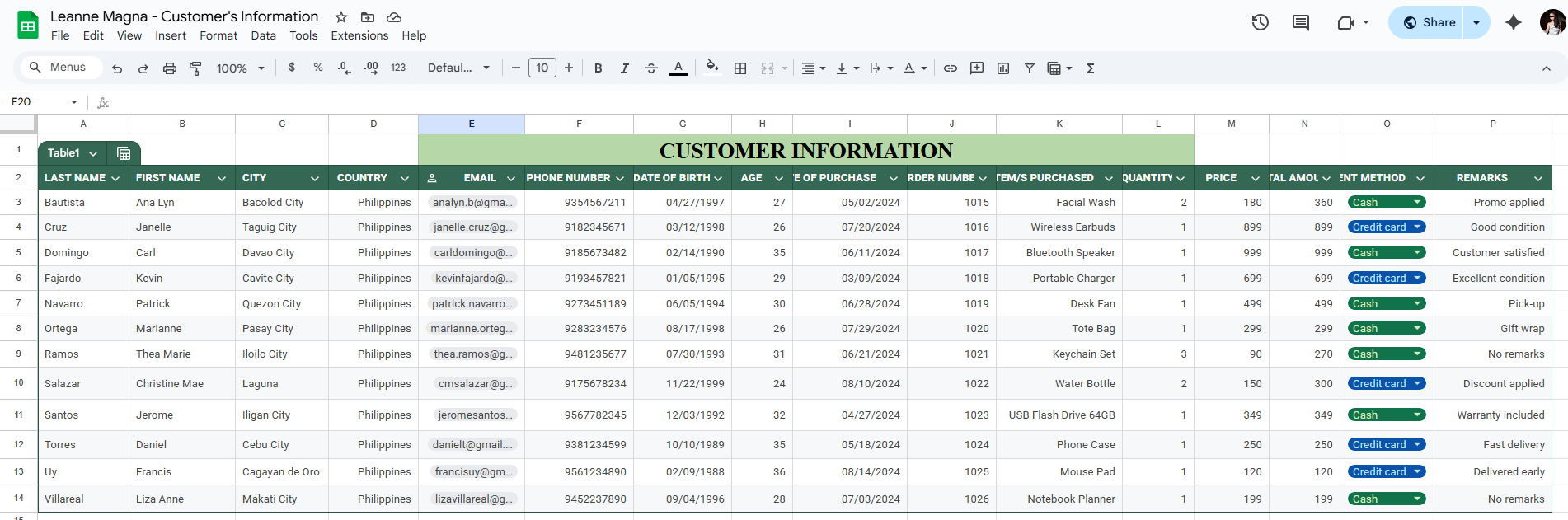Click the borders icon

[740, 68]
